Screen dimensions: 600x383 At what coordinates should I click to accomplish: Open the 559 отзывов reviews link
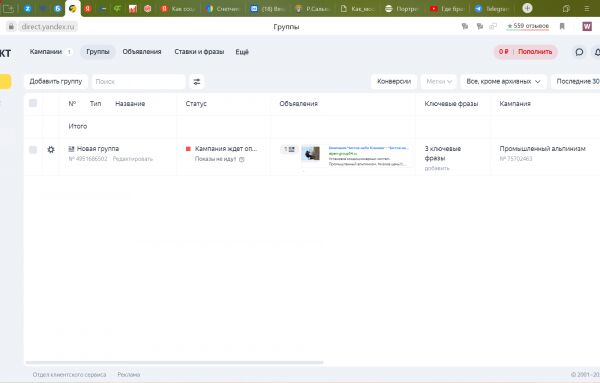coord(528,26)
